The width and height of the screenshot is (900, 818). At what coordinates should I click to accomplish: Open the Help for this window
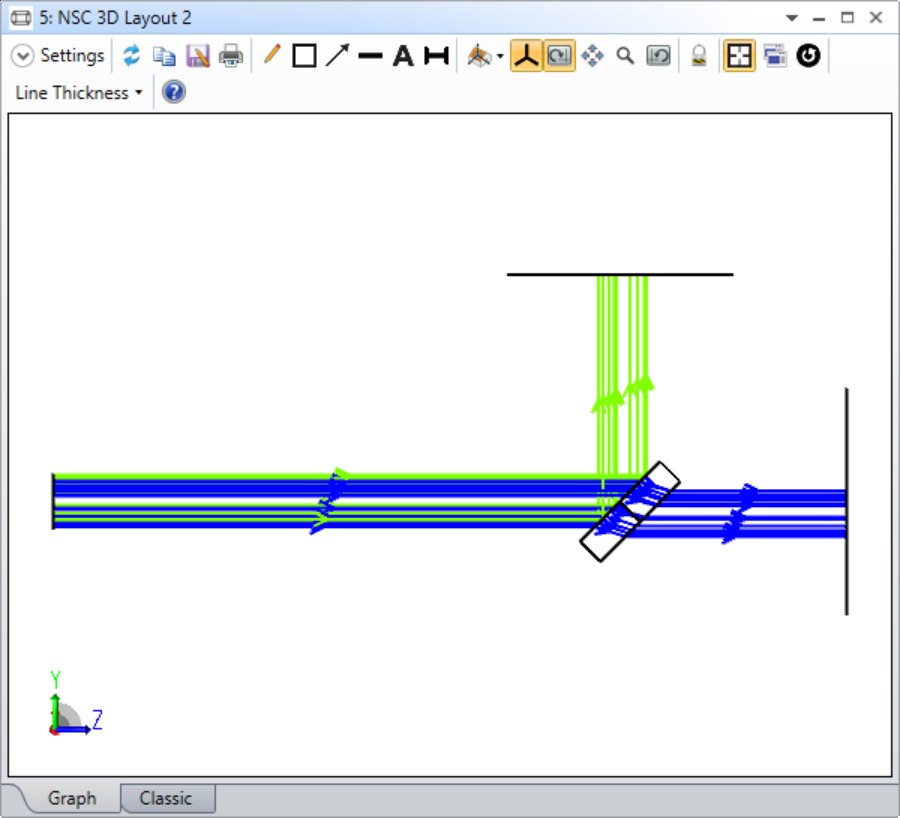coord(173,91)
